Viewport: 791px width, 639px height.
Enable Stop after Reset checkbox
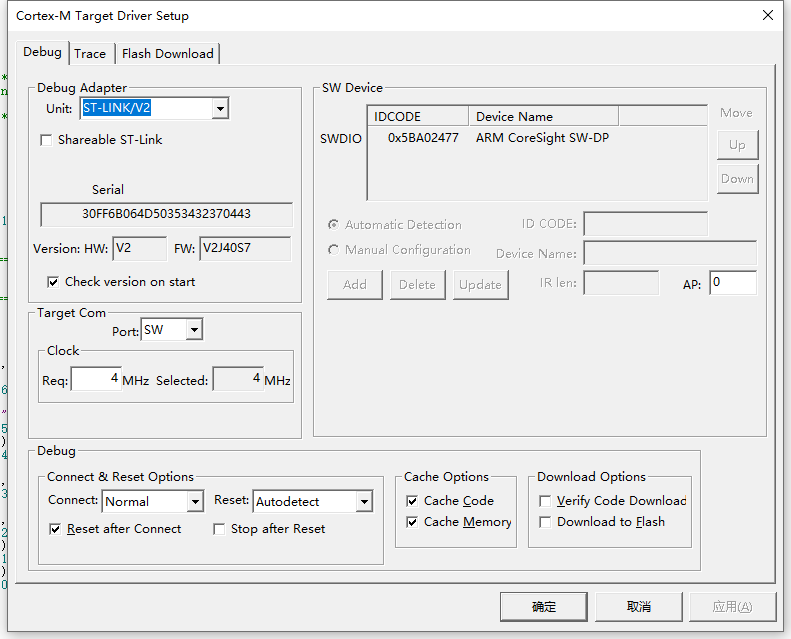219,529
